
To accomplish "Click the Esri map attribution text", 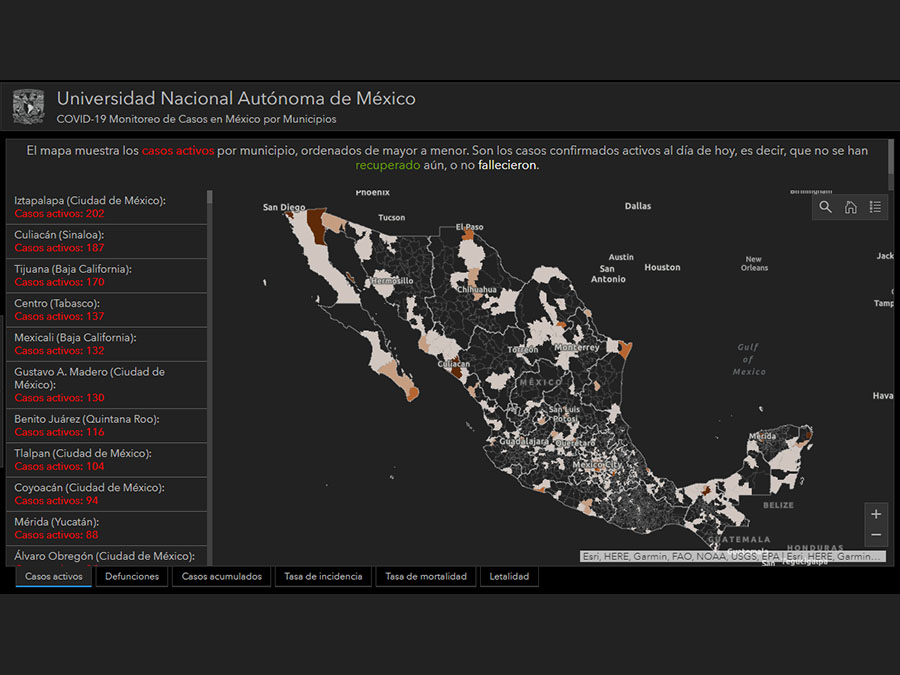I will pyautogui.click(x=732, y=557).
